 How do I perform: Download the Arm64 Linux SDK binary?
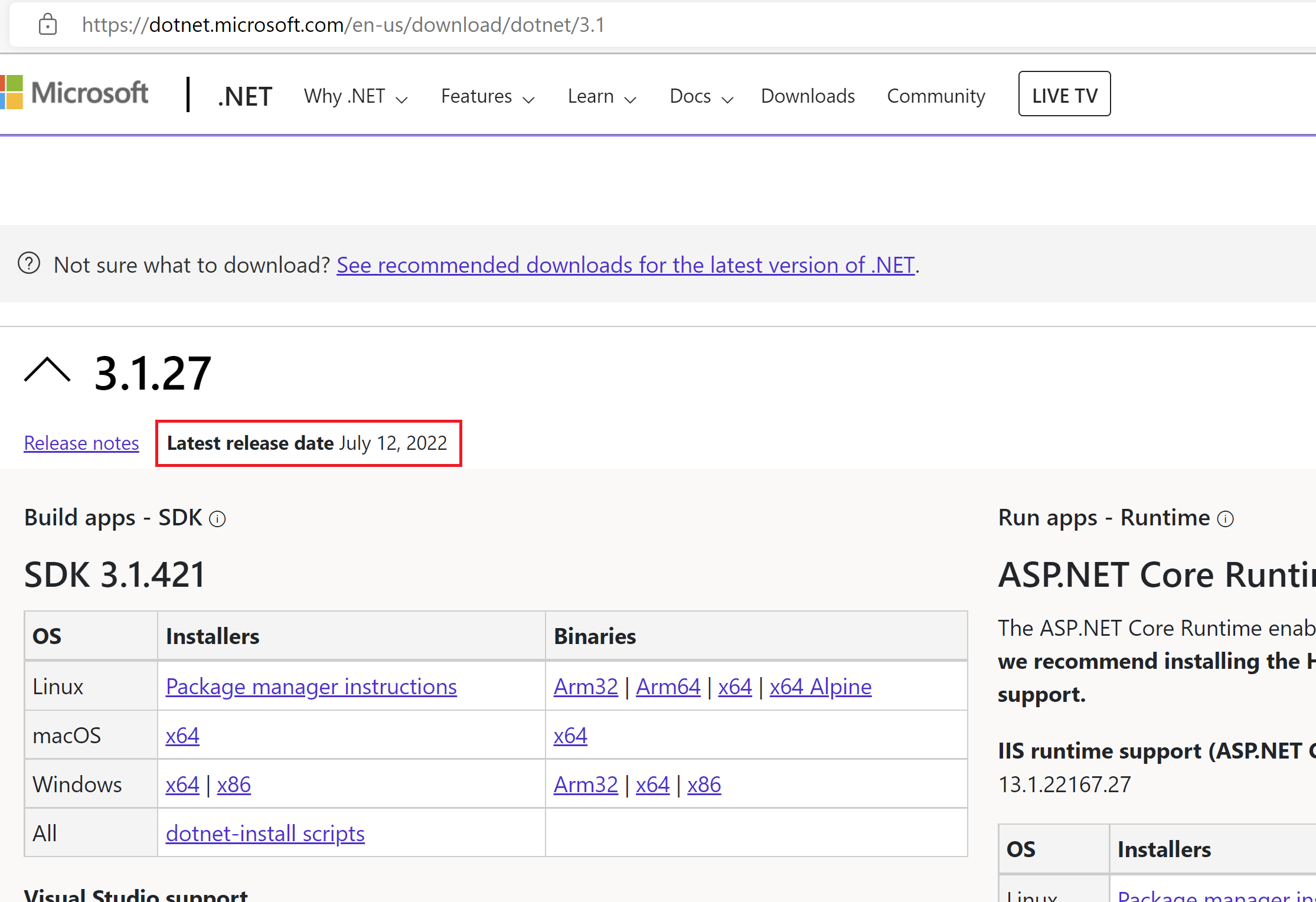(x=668, y=686)
